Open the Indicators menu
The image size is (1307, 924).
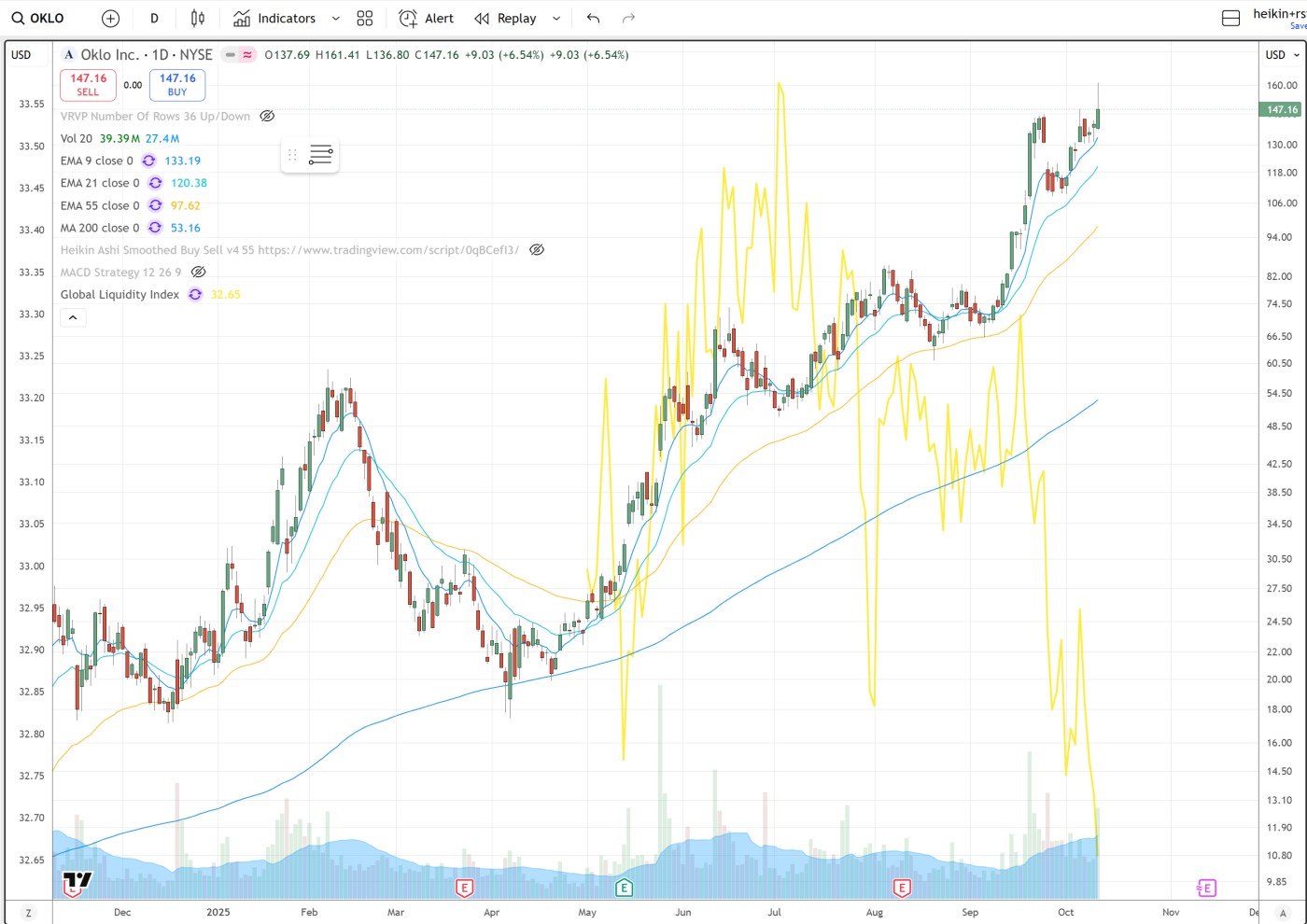274,19
